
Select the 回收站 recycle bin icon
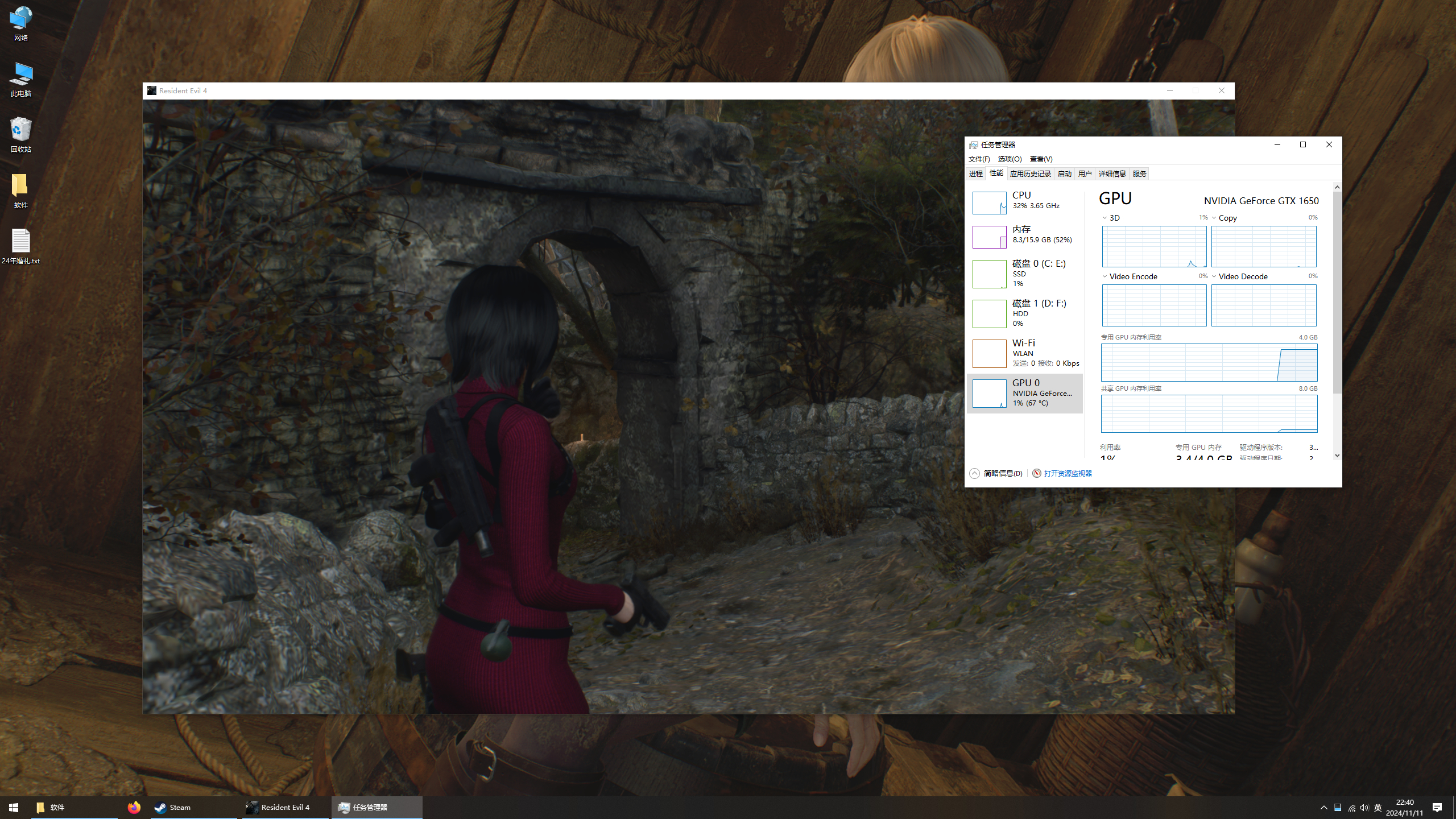coord(21,135)
